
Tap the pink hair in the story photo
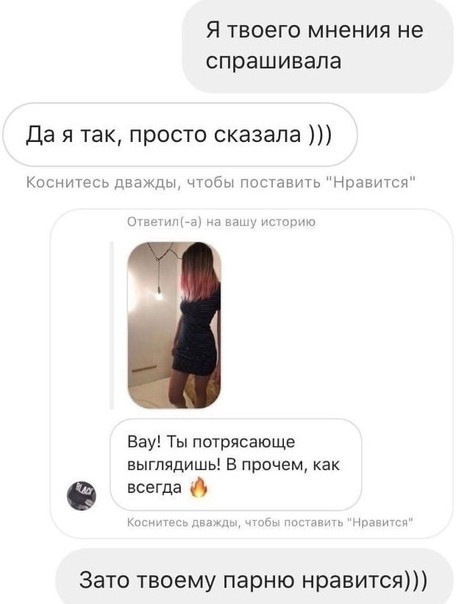(199, 287)
